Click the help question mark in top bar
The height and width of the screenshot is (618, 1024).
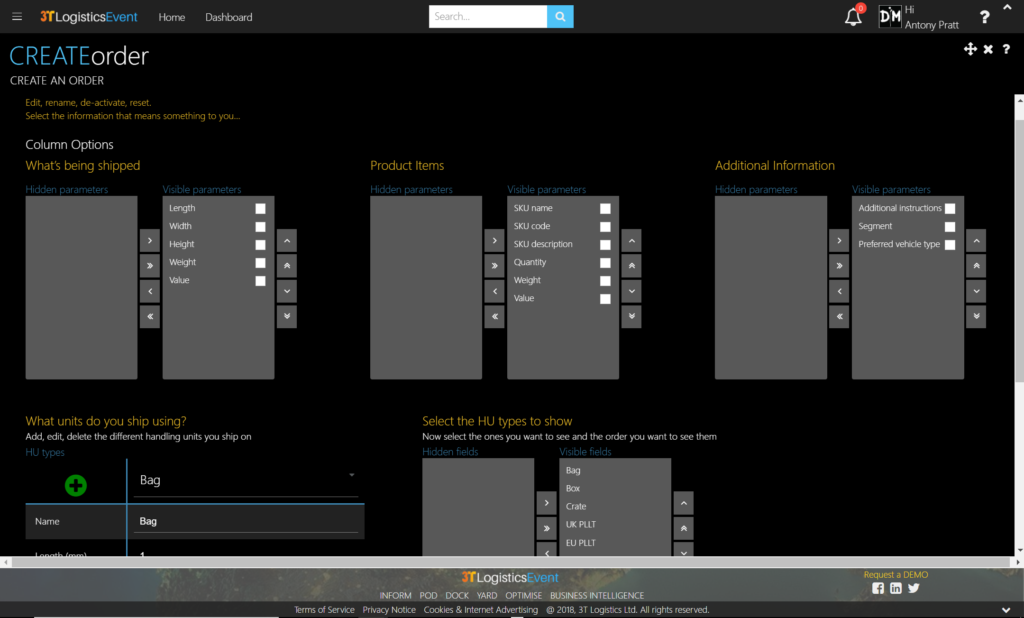[x=984, y=17]
